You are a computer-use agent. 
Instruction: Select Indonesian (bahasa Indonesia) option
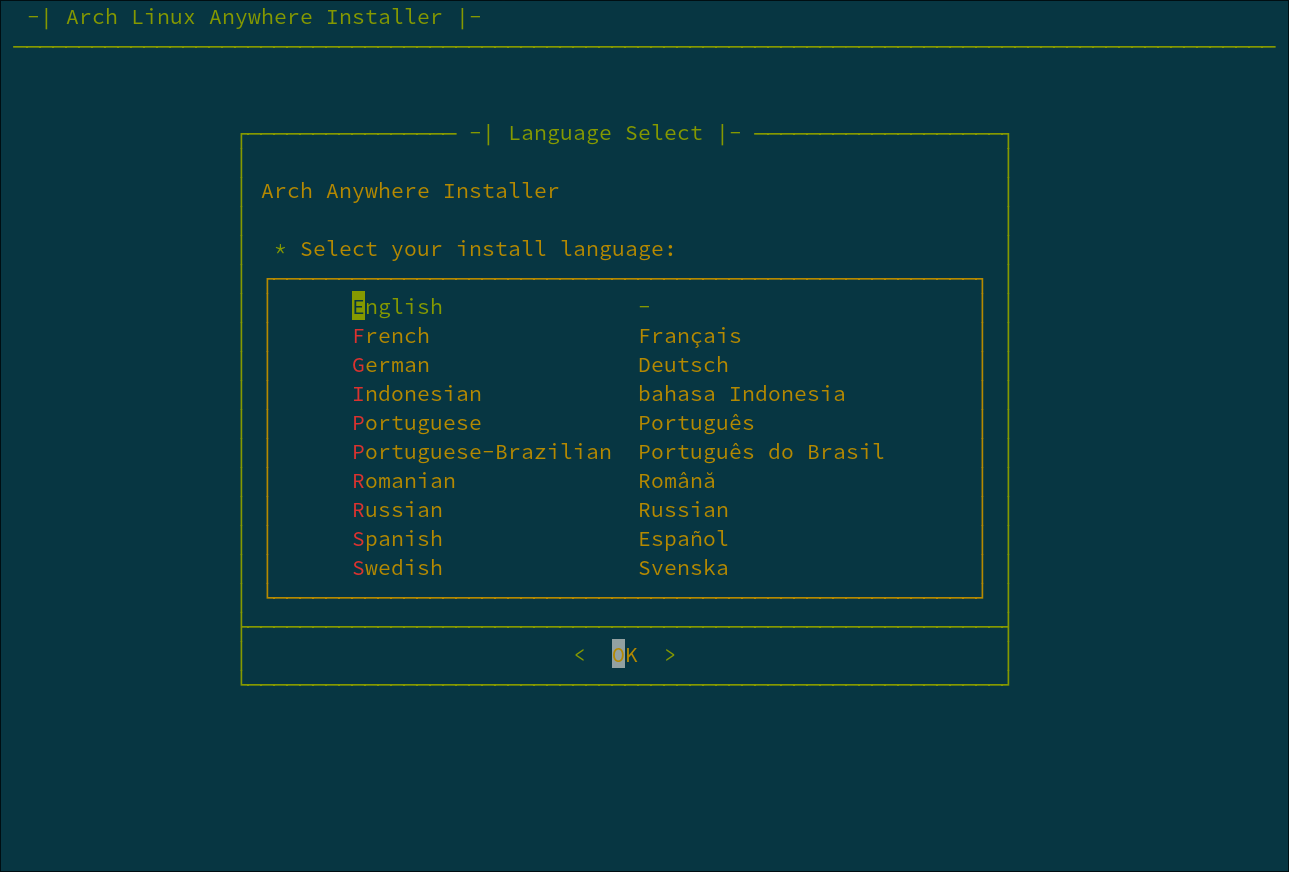click(416, 393)
